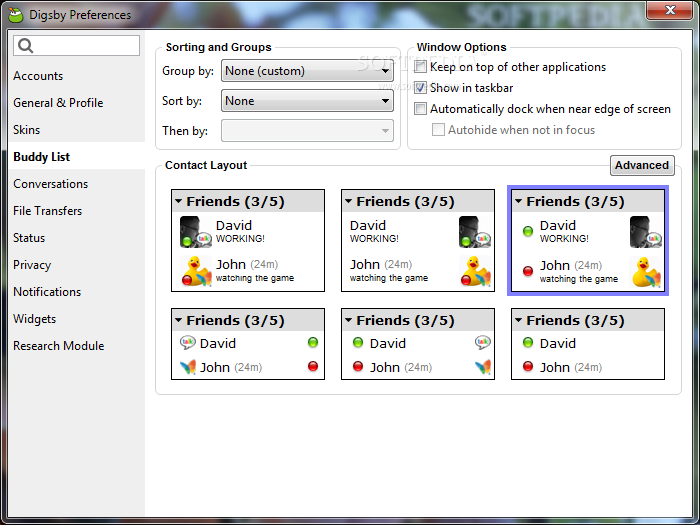Click the Advanced contact layout button

tap(642, 165)
